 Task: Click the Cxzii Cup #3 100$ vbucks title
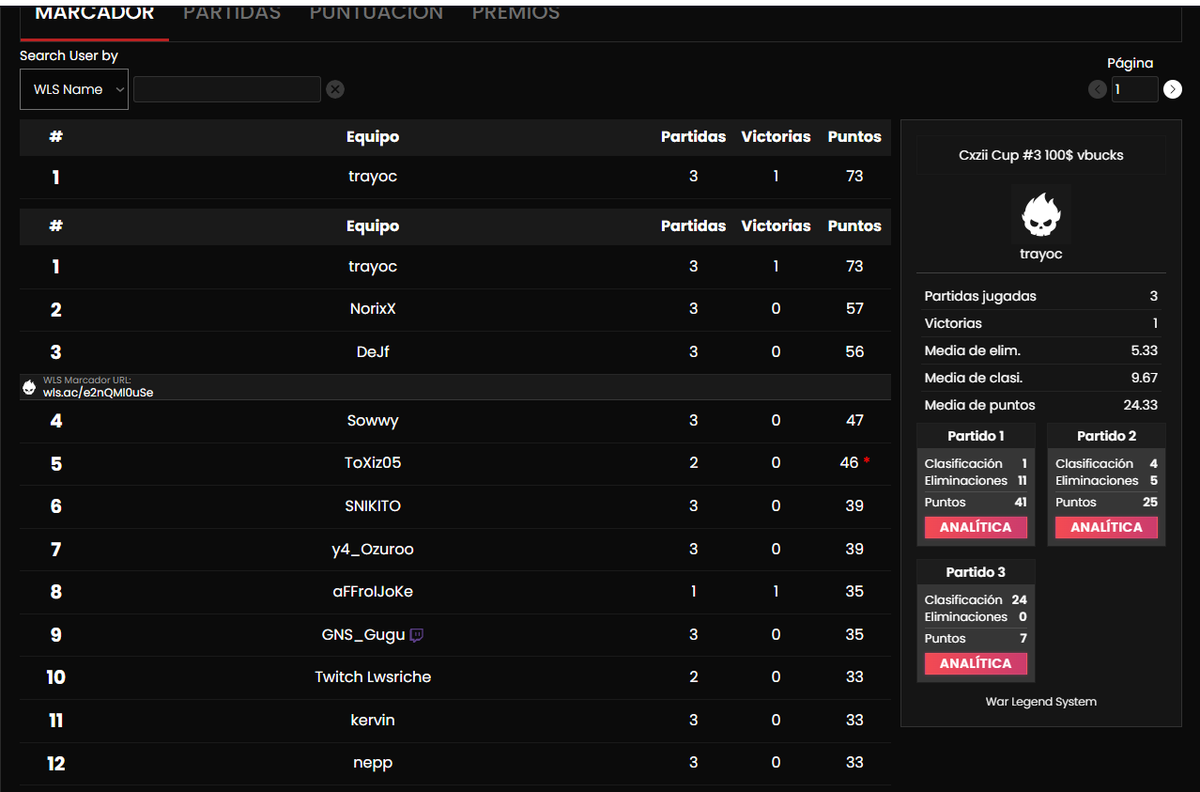tap(1041, 156)
